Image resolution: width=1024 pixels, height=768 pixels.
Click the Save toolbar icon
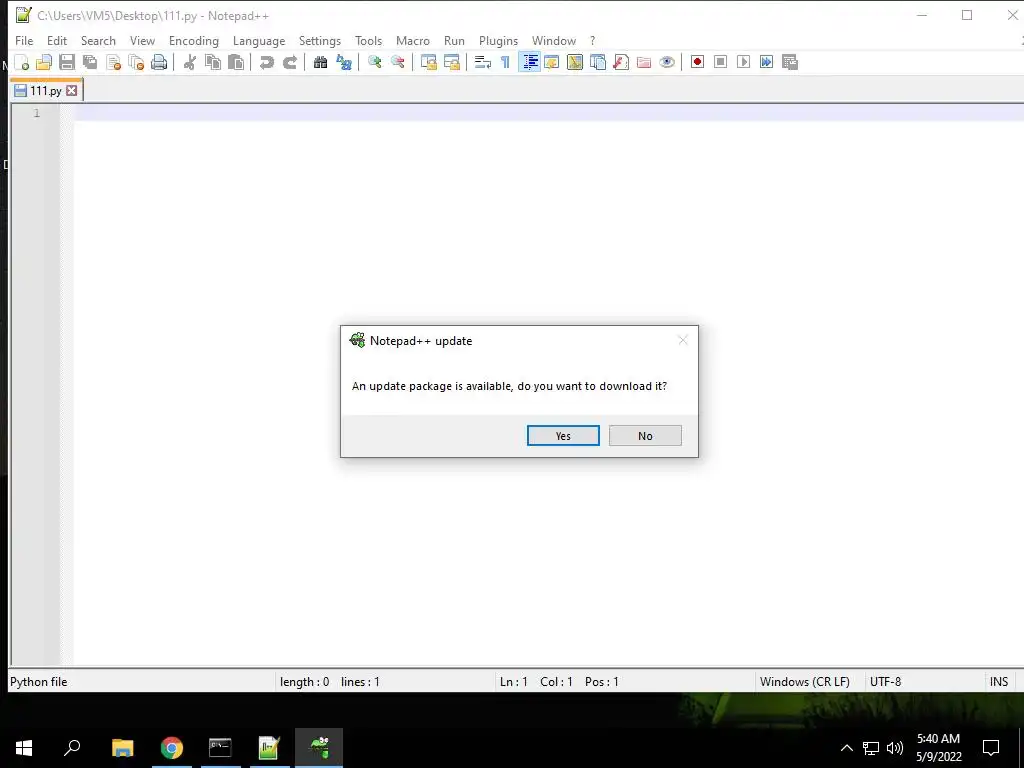(x=67, y=62)
